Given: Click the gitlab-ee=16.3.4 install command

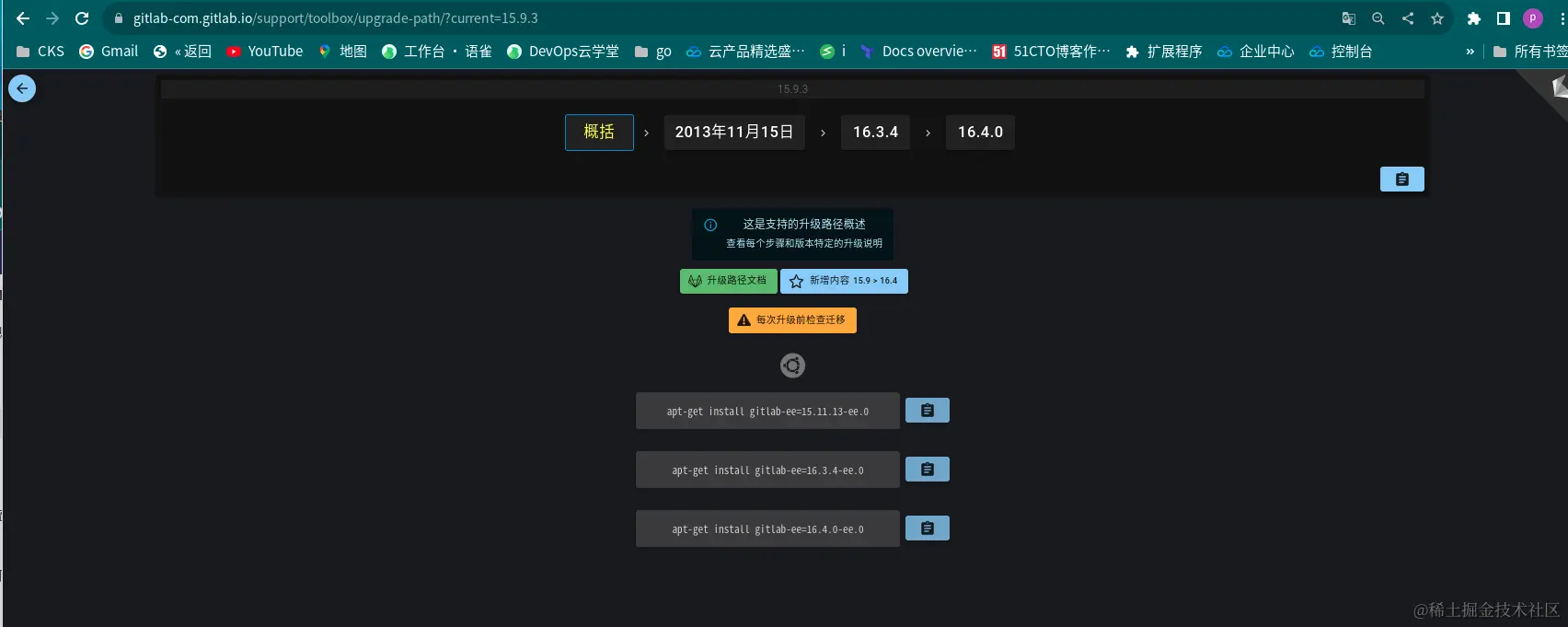Looking at the screenshot, I should (767, 470).
